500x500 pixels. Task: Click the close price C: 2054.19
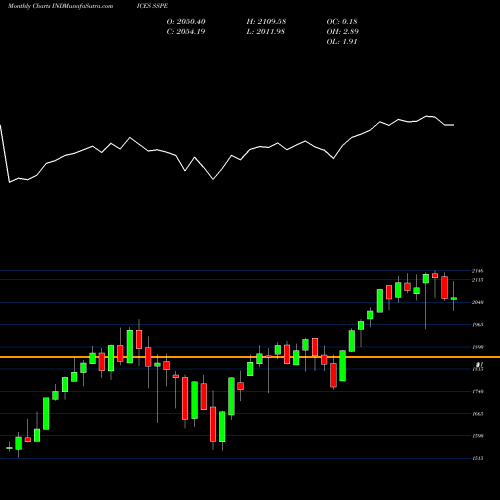click(186, 32)
